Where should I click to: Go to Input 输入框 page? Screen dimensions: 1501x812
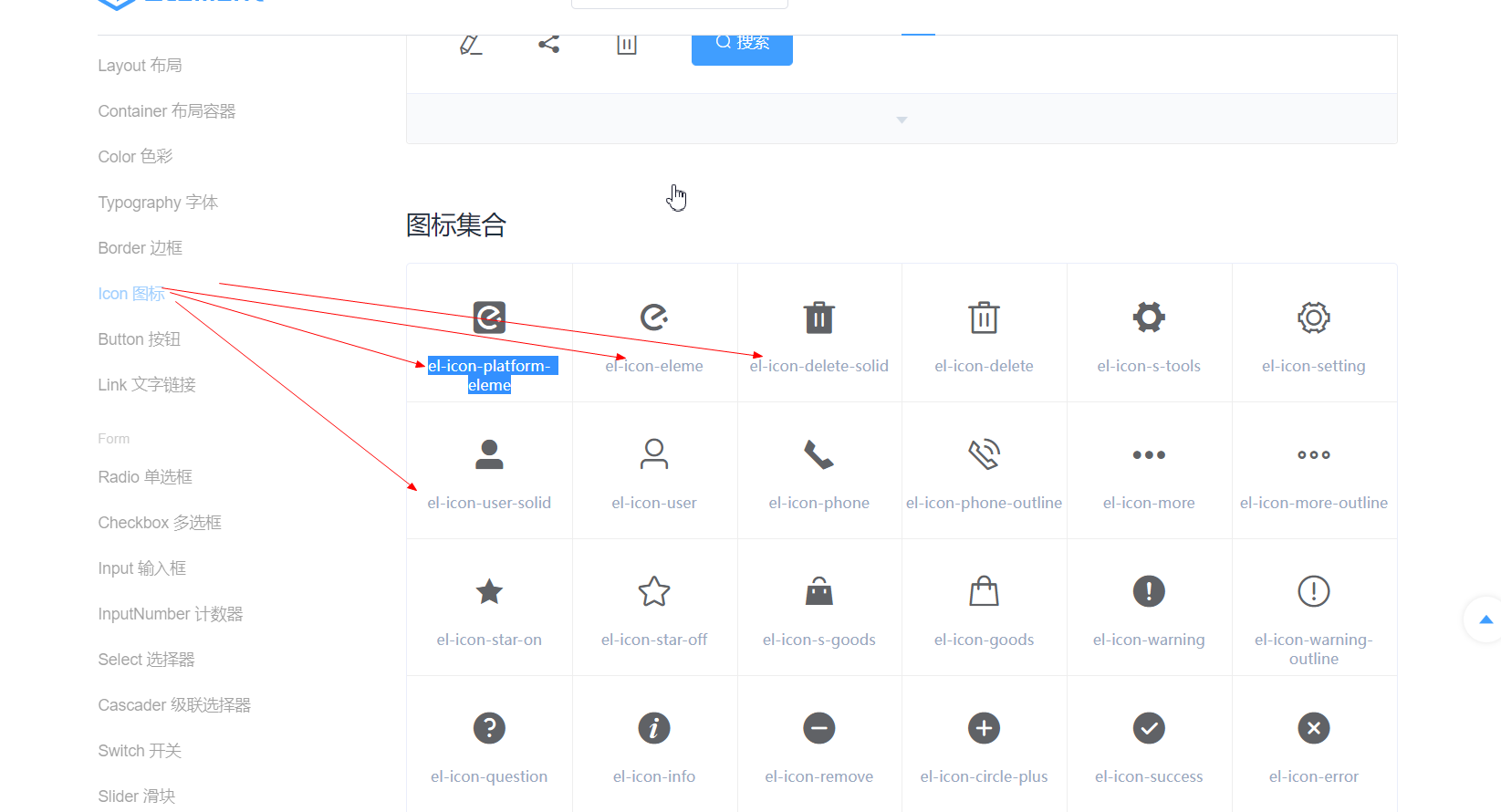click(142, 568)
